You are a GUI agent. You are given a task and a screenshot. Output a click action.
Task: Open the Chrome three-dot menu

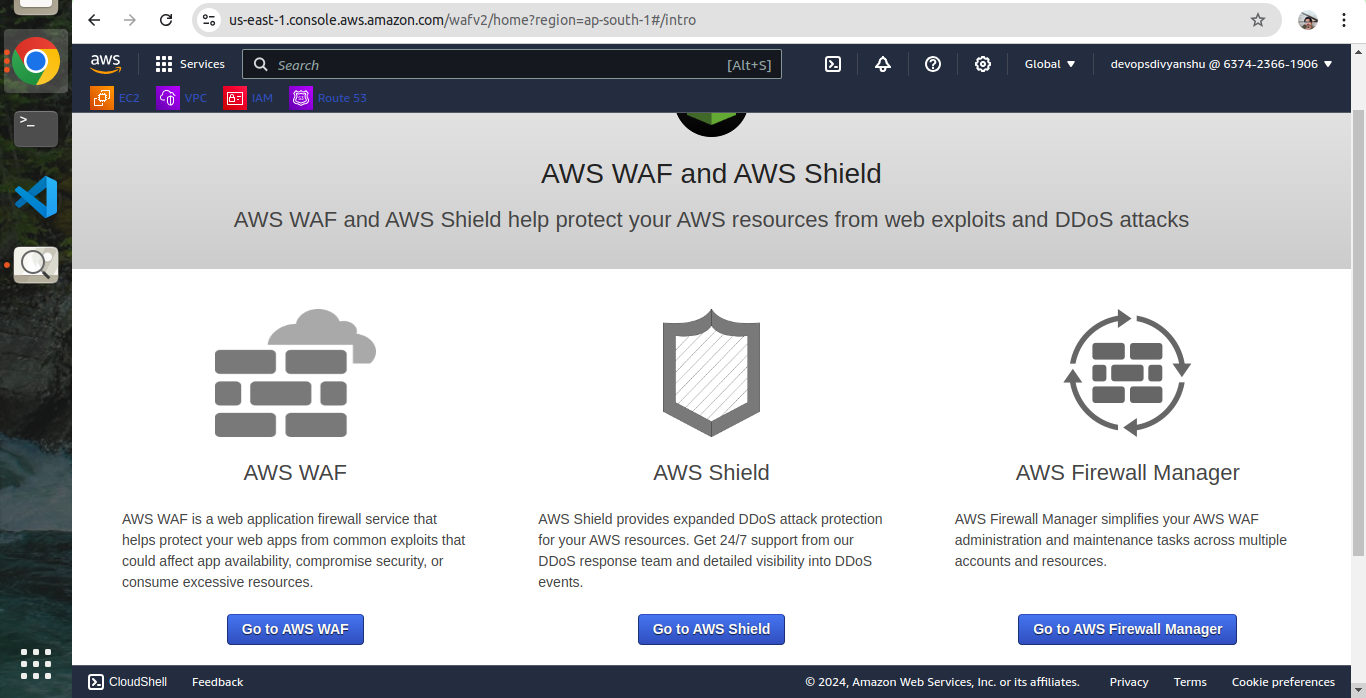[1344, 20]
